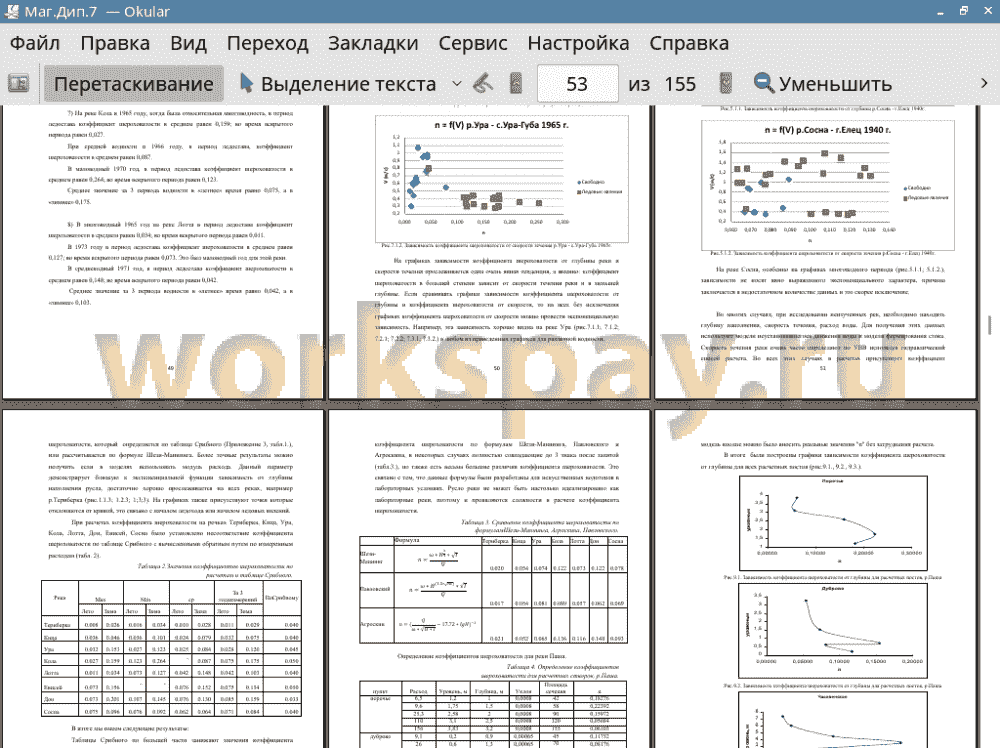Viewport: 1000px width, 748px height.
Task: Open the Правка menu
Action: [x=115, y=43]
